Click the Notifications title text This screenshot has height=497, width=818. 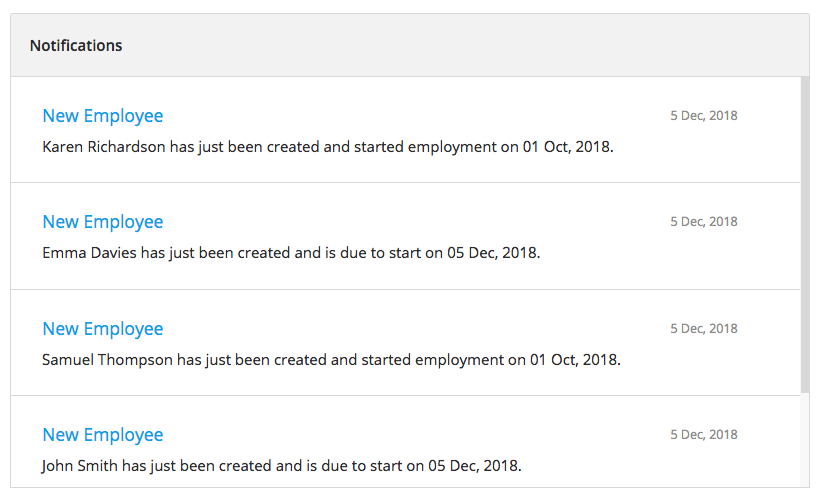[x=76, y=46]
